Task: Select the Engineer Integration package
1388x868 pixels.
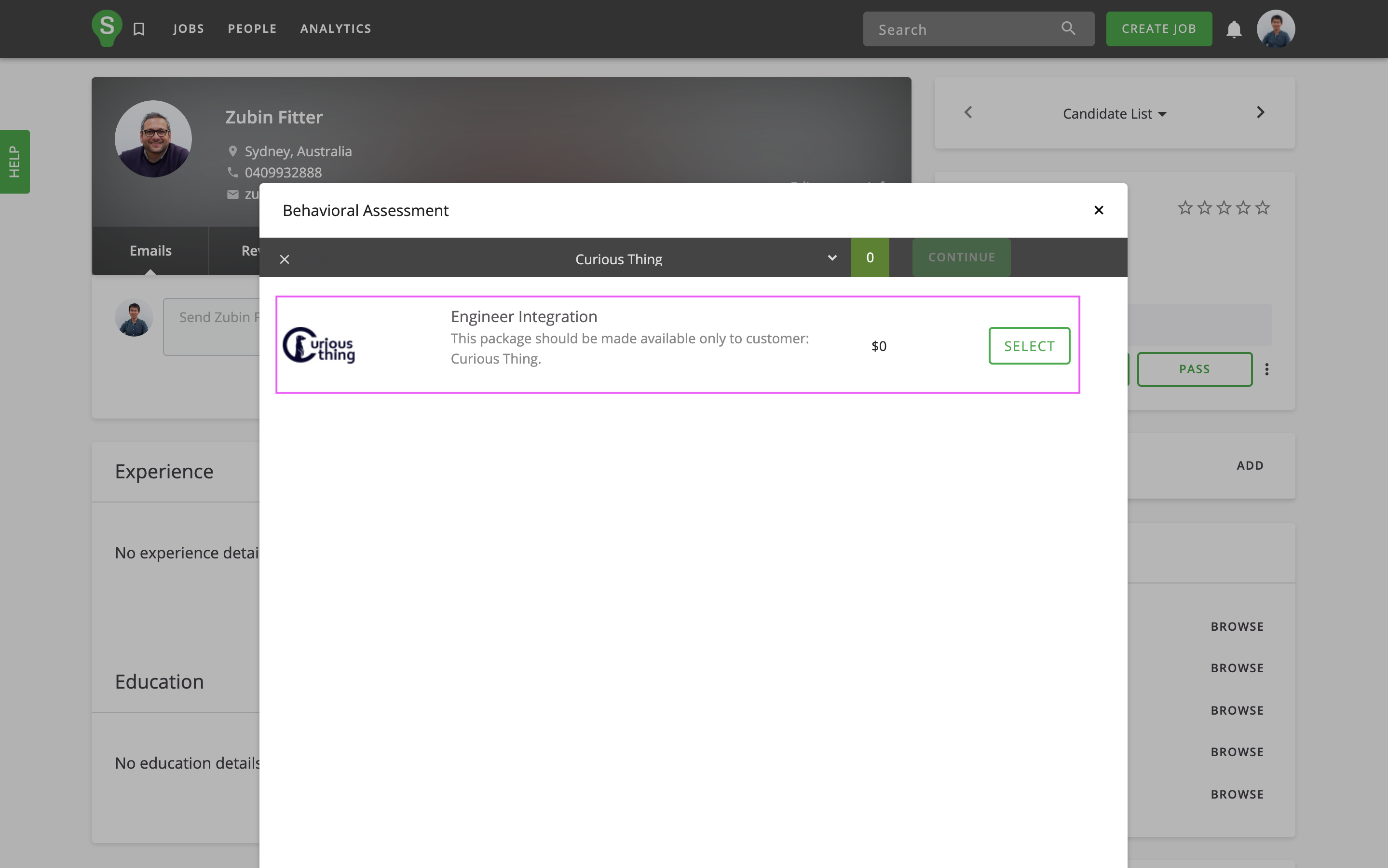Action: [x=1029, y=346]
